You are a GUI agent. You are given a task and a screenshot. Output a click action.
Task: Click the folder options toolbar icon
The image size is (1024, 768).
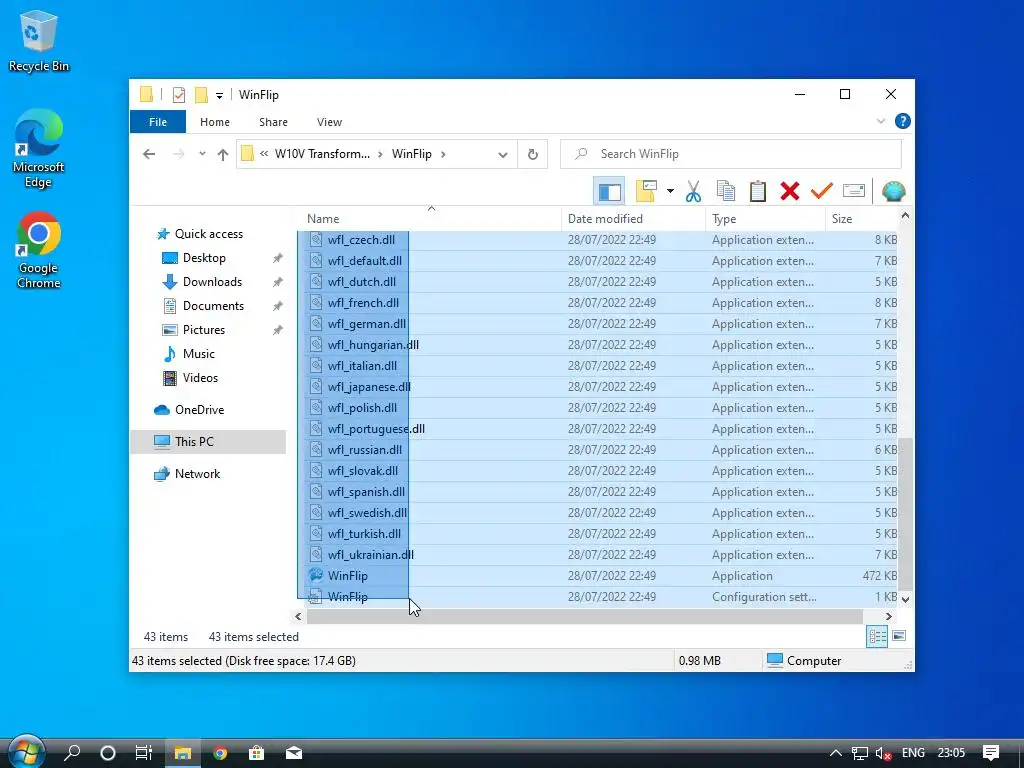point(647,191)
